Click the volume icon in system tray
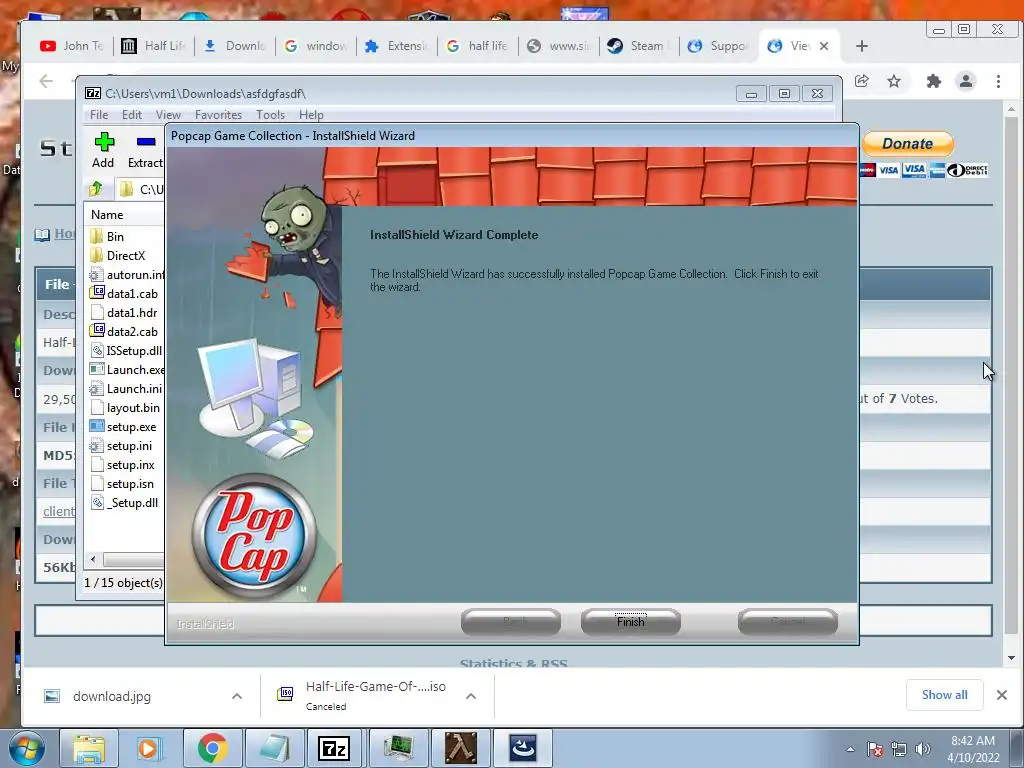 pyautogui.click(x=923, y=749)
